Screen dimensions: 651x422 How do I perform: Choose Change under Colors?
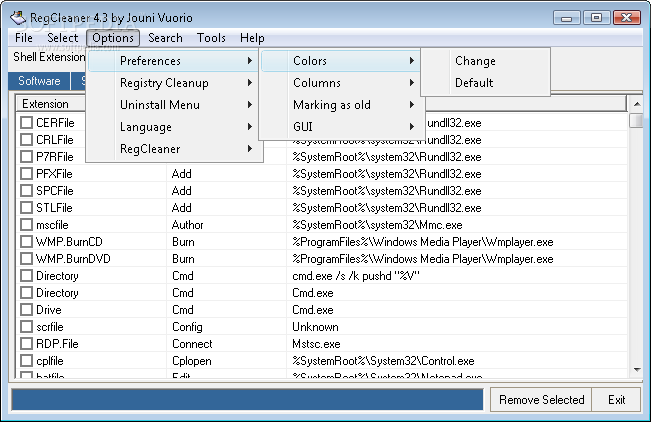(x=486, y=61)
